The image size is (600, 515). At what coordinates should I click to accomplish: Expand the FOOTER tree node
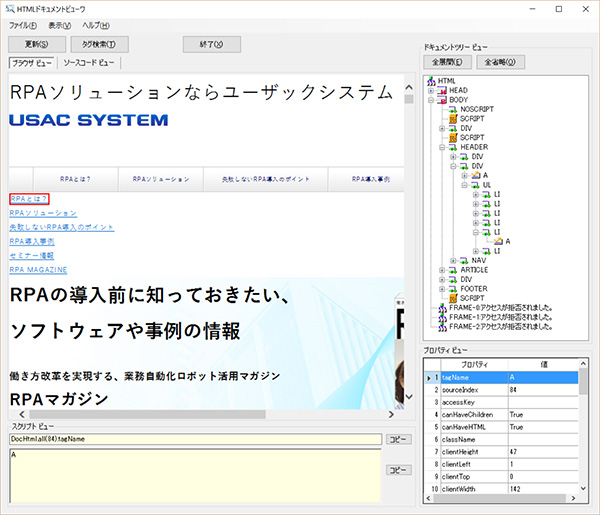coord(442,289)
